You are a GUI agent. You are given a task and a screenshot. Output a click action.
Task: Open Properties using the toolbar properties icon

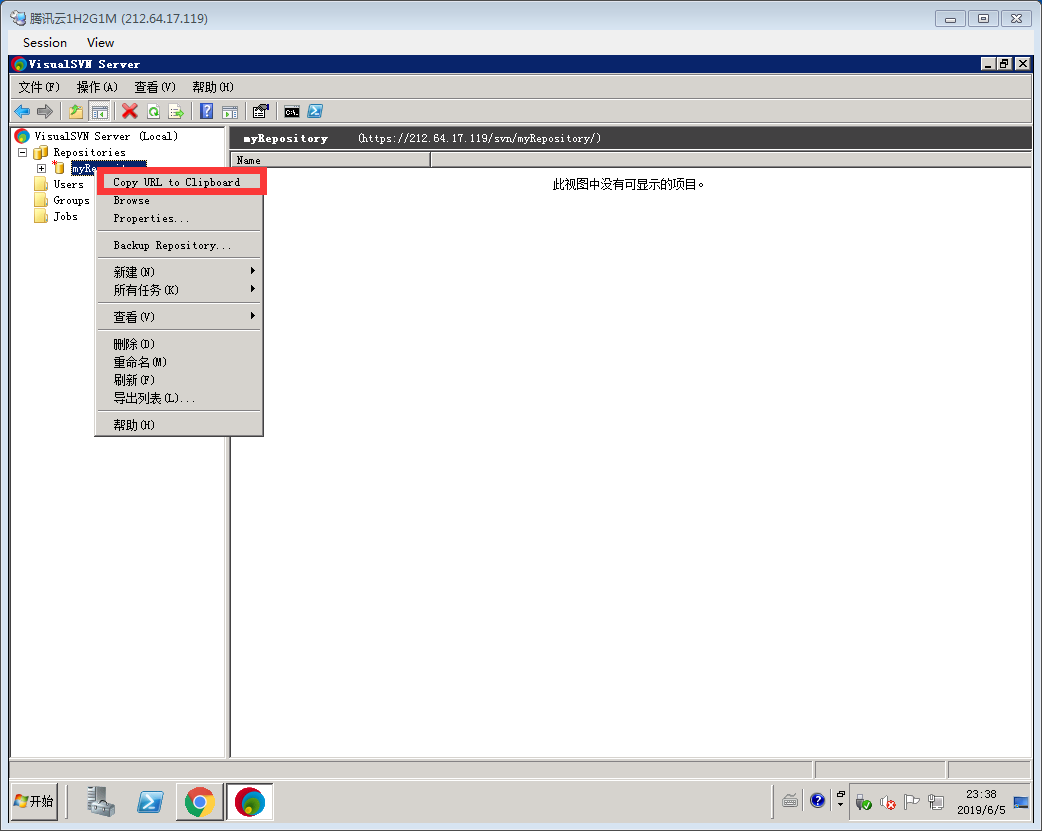(260, 111)
